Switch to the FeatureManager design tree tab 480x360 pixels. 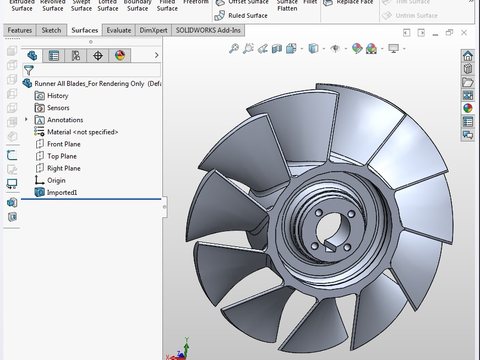(x=32, y=55)
